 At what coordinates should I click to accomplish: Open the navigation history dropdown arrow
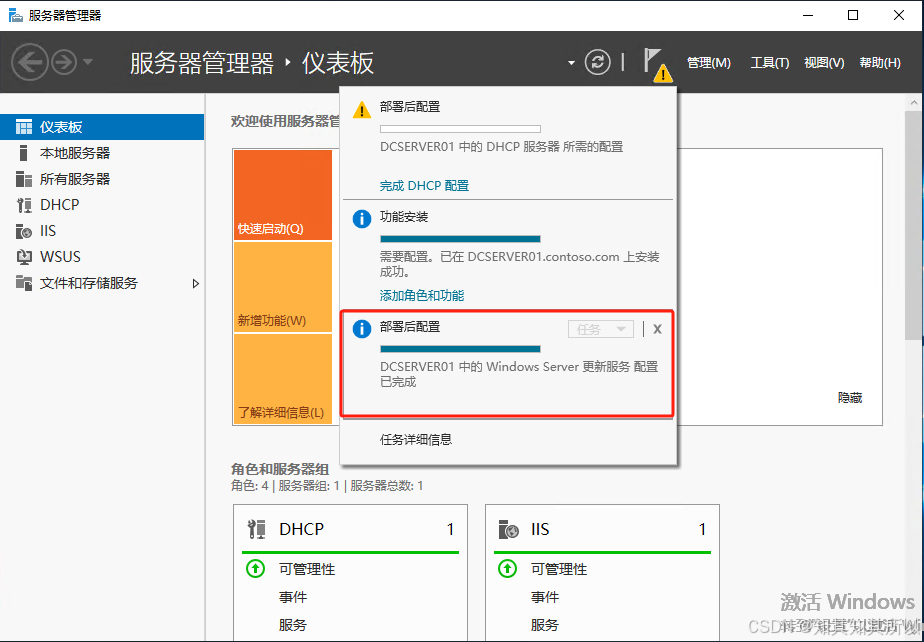coord(88,61)
